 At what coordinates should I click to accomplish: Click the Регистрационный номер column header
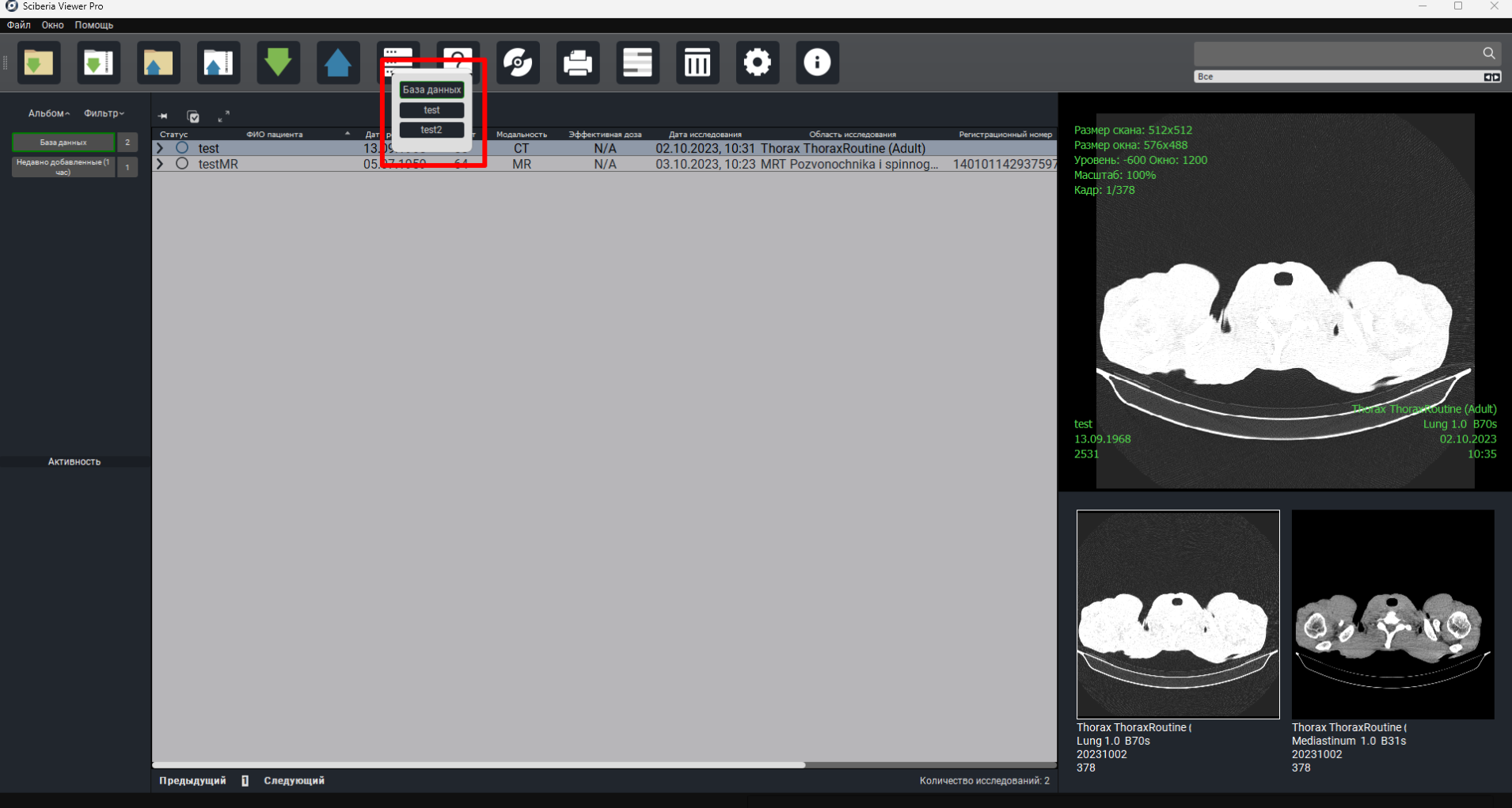[1005, 135]
